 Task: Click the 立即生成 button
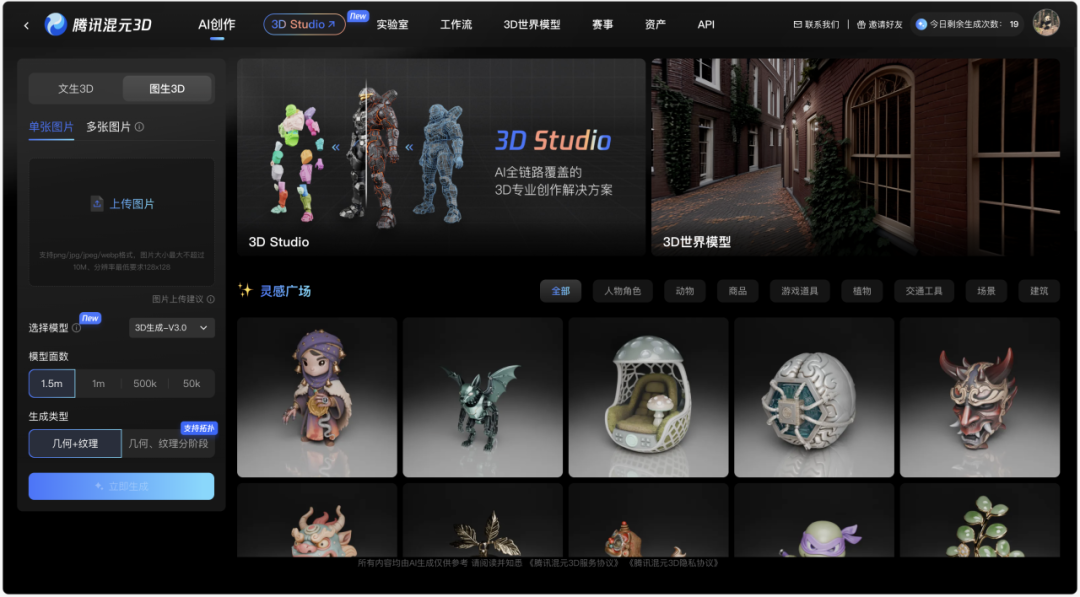[121, 486]
